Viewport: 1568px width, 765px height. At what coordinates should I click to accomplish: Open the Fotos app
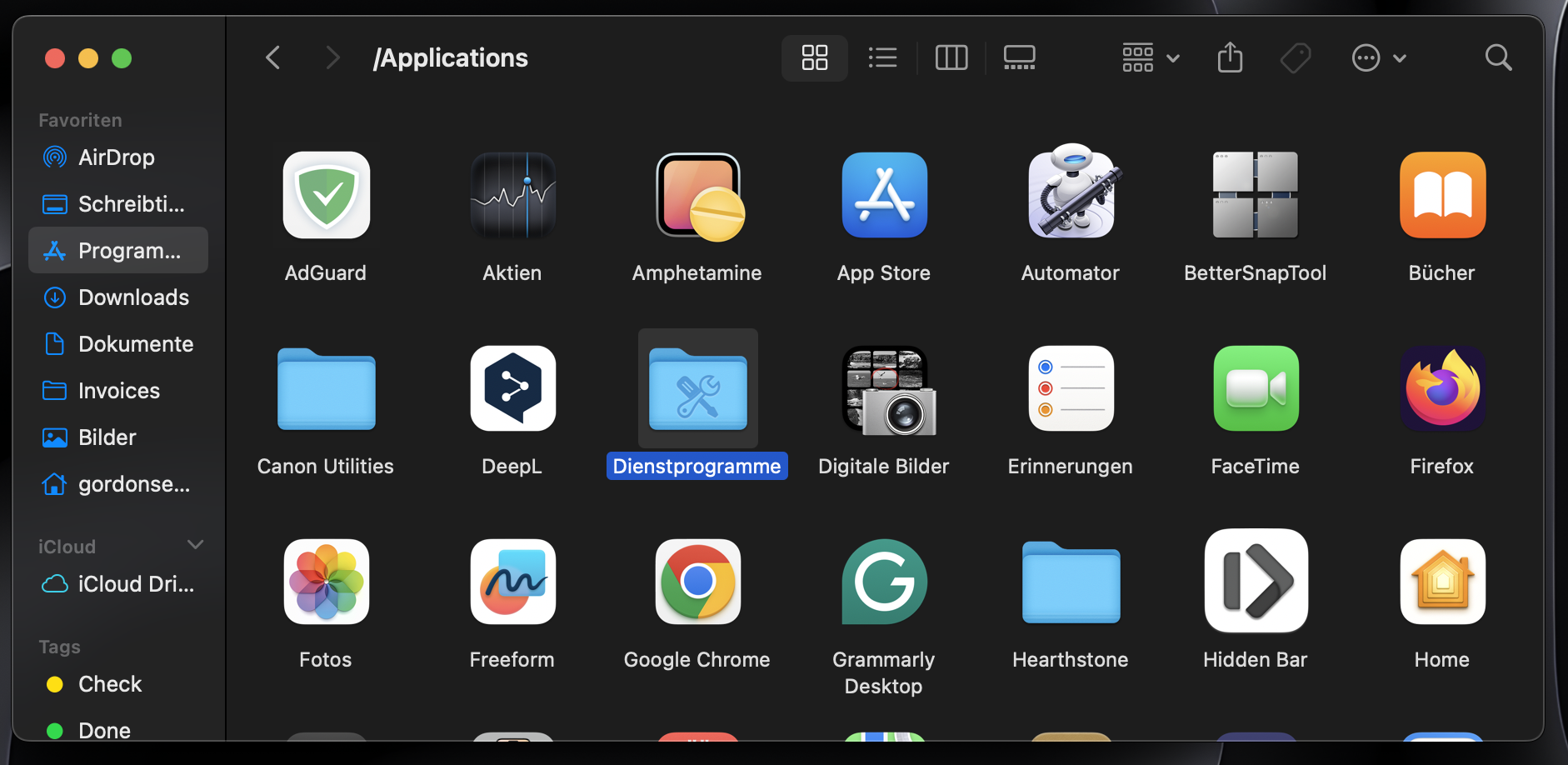325,582
